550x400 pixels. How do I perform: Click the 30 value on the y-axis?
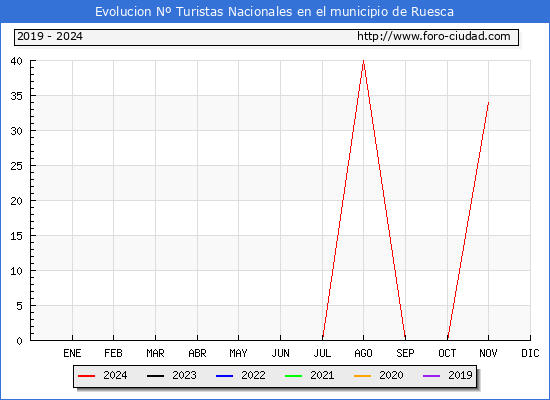point(16,131)
